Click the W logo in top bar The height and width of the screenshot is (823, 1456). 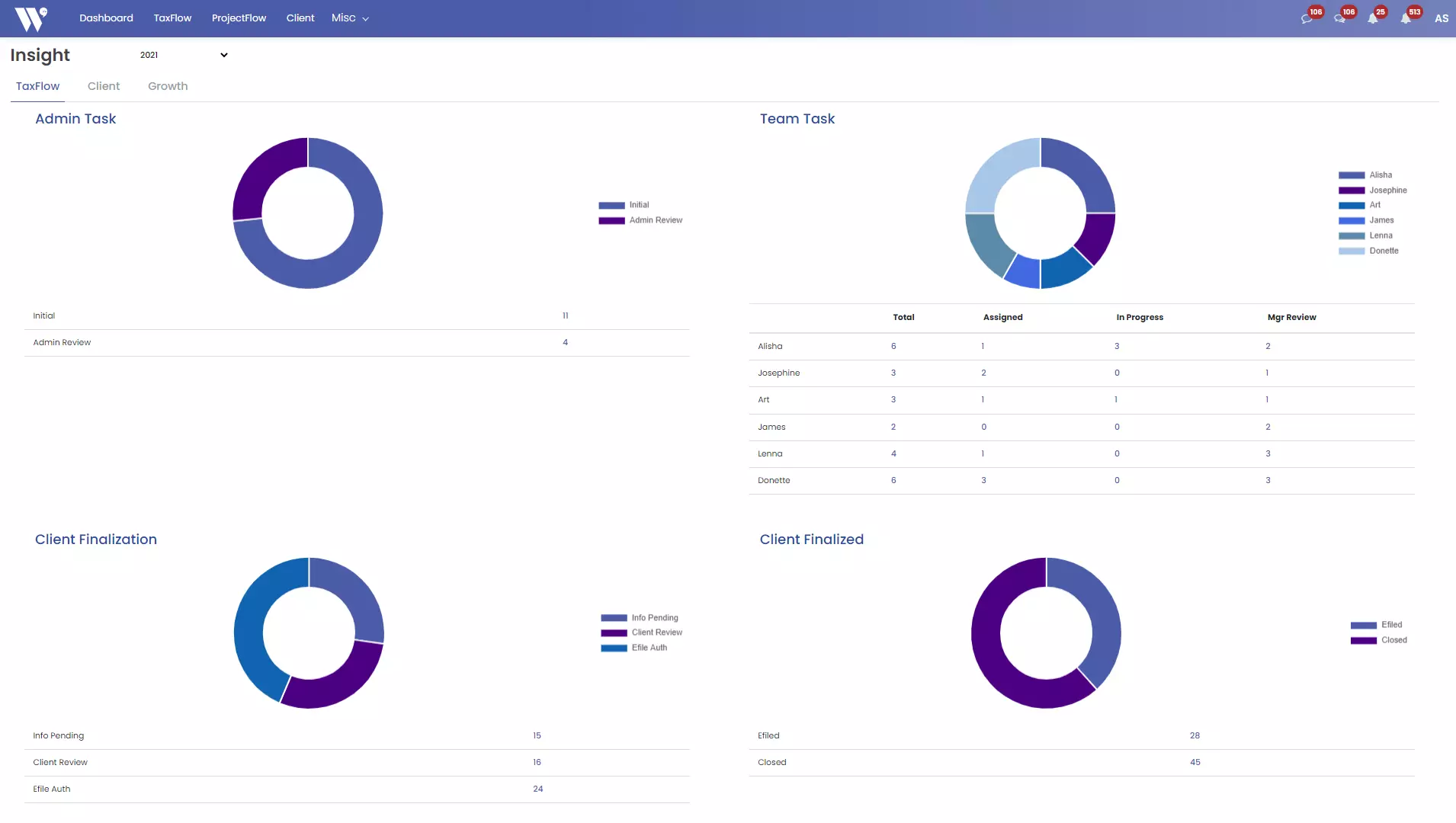tap(30, 18)
